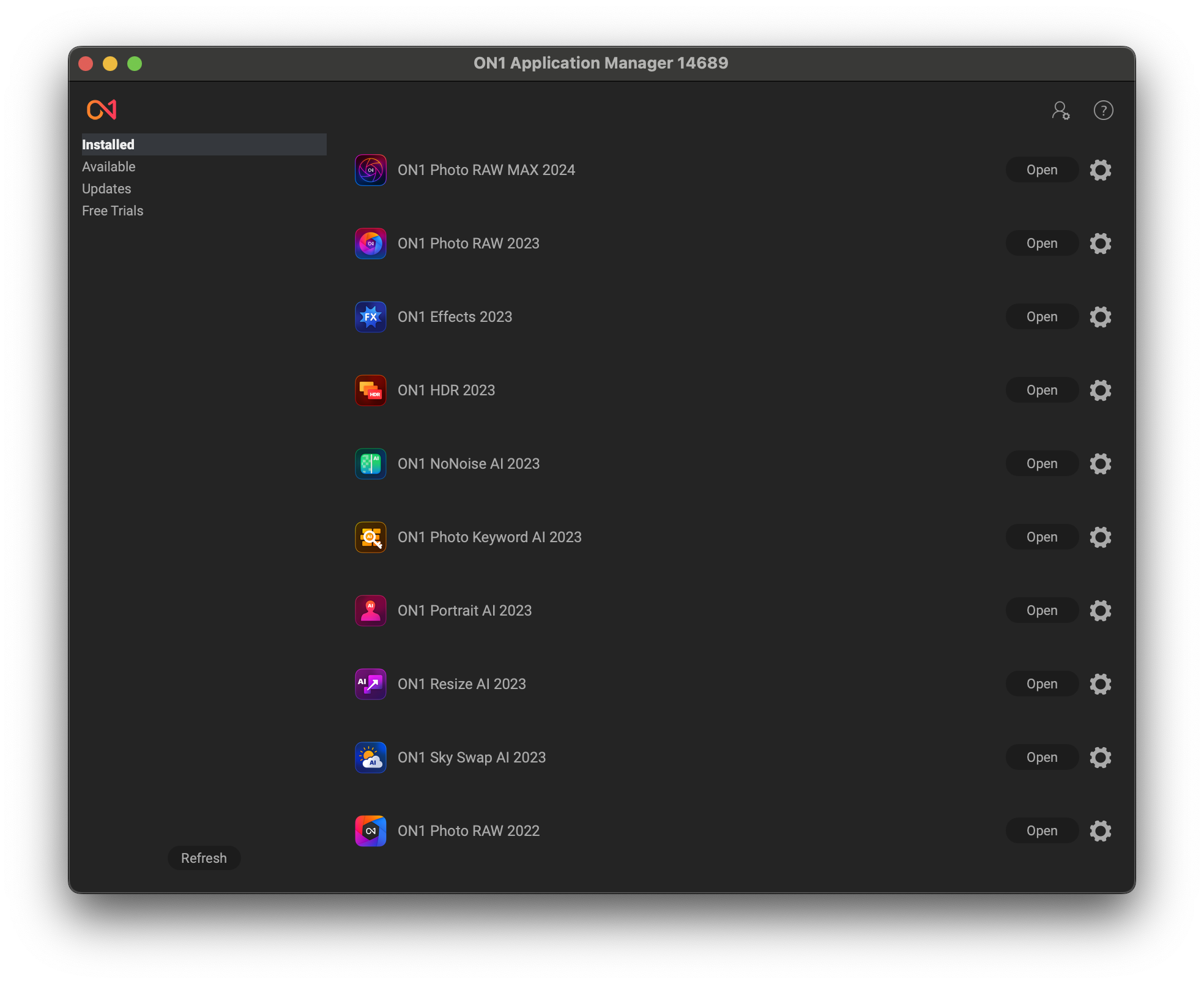The image size is (1204, 984).
Task: Open ON1 Photo RAW MAX 2024
Action: [1042, 170]
